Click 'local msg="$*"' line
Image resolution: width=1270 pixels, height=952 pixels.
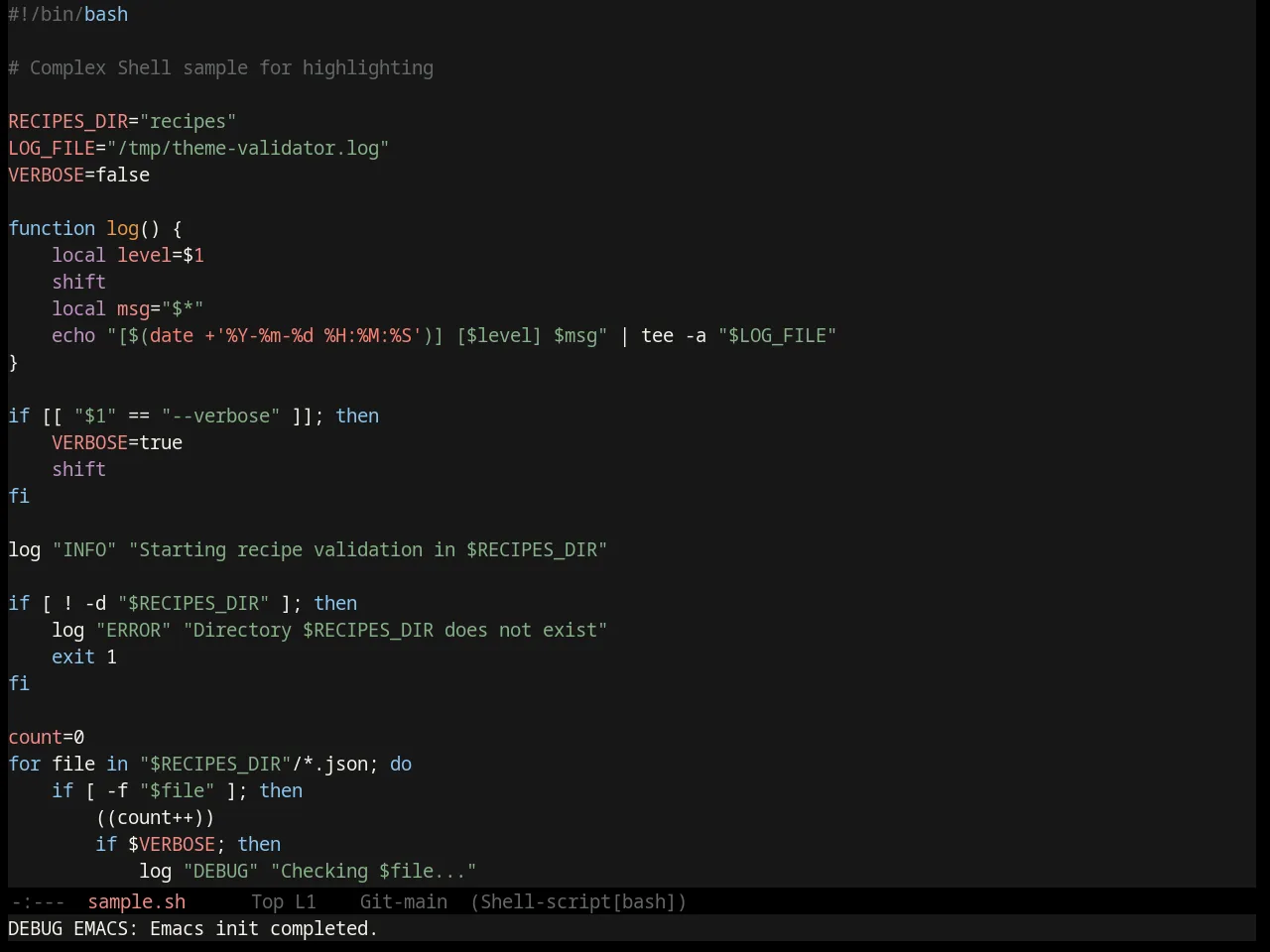(128, 308)
